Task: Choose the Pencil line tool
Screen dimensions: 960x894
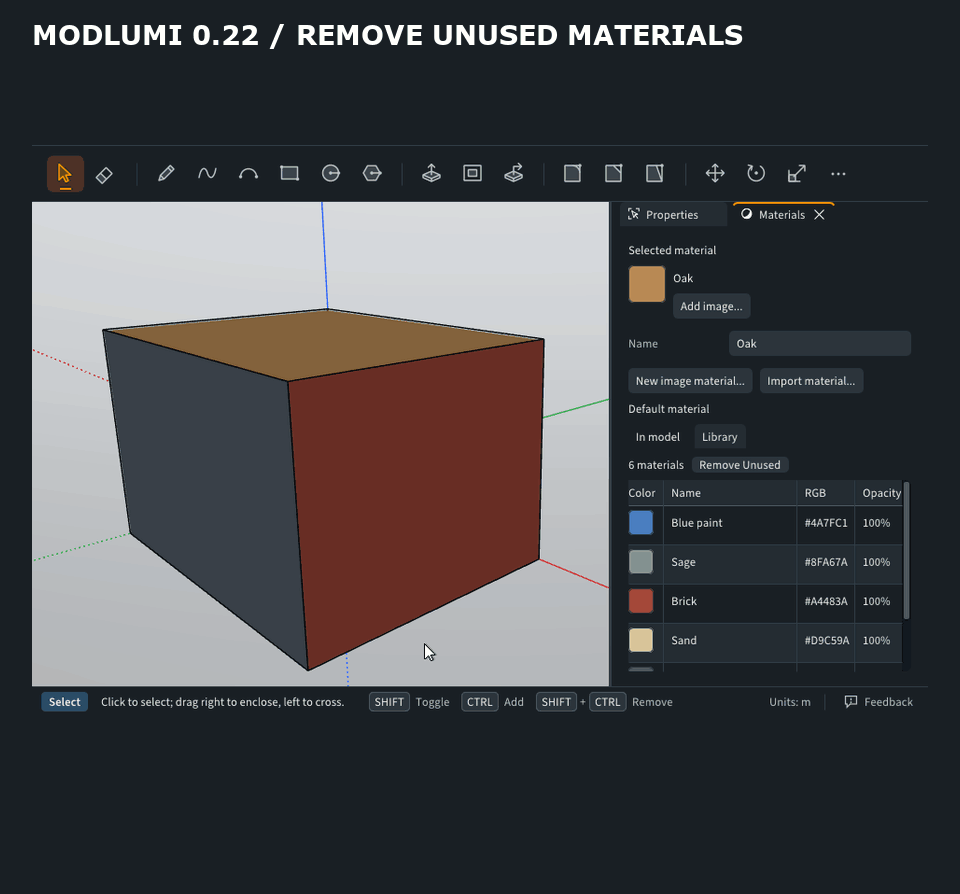Action: pos(166,174)
